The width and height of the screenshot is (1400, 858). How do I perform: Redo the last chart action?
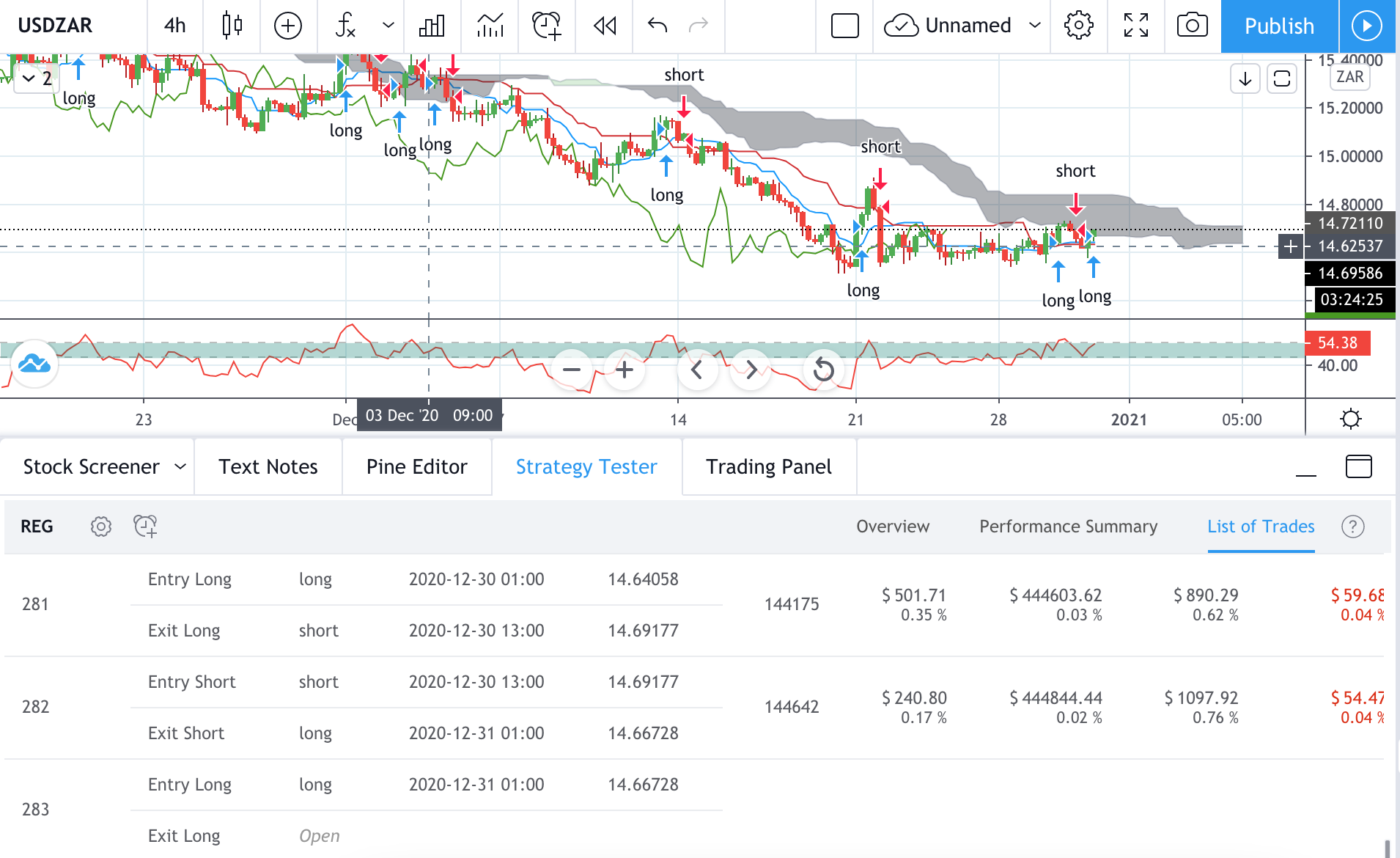point(699,26)
